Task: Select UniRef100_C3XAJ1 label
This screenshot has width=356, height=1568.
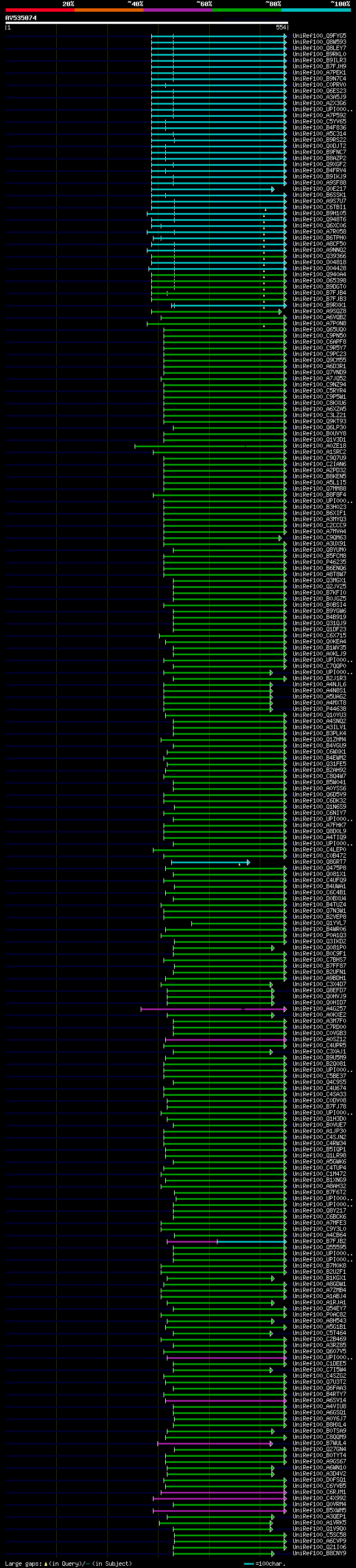Action: (319, 1051)
